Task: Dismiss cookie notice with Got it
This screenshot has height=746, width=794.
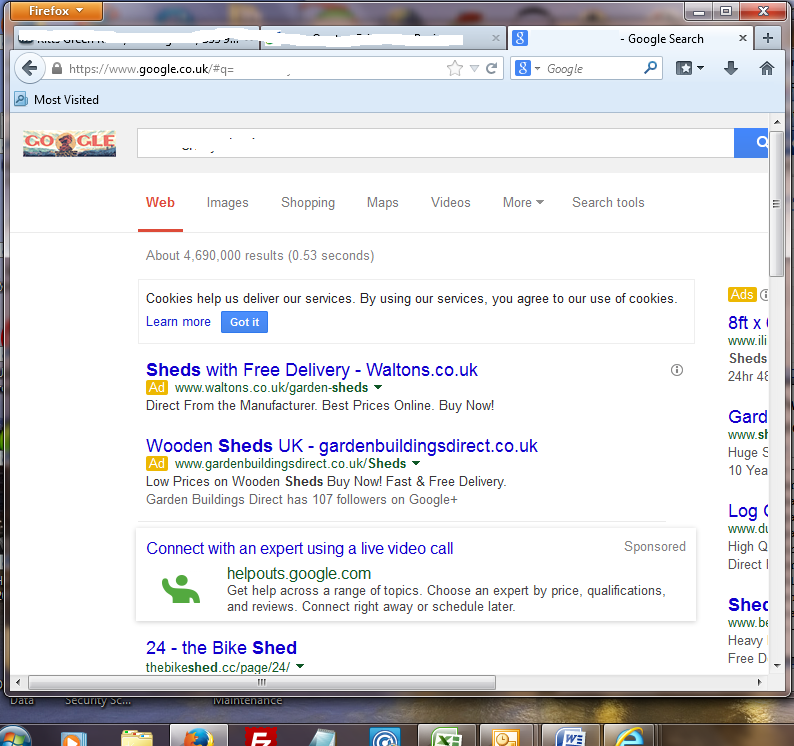Action: 245,322
